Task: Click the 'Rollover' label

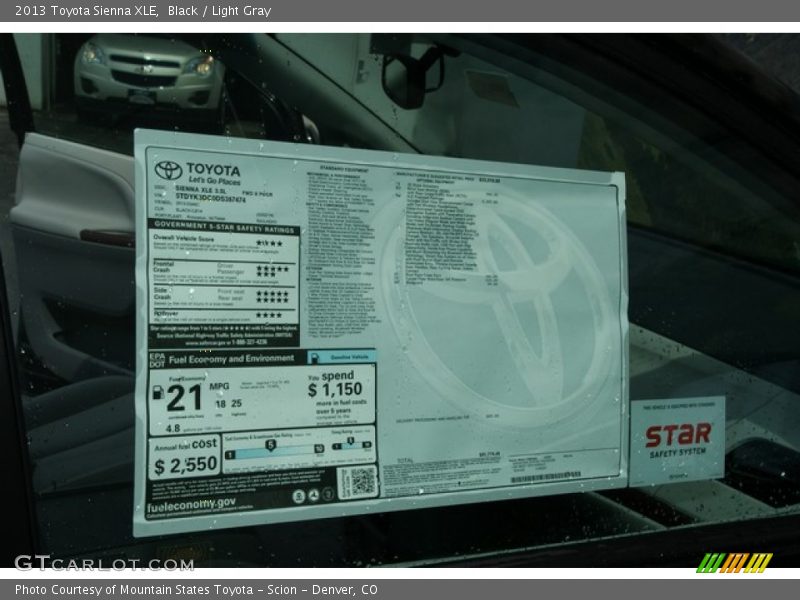Action: pos(166,313)
